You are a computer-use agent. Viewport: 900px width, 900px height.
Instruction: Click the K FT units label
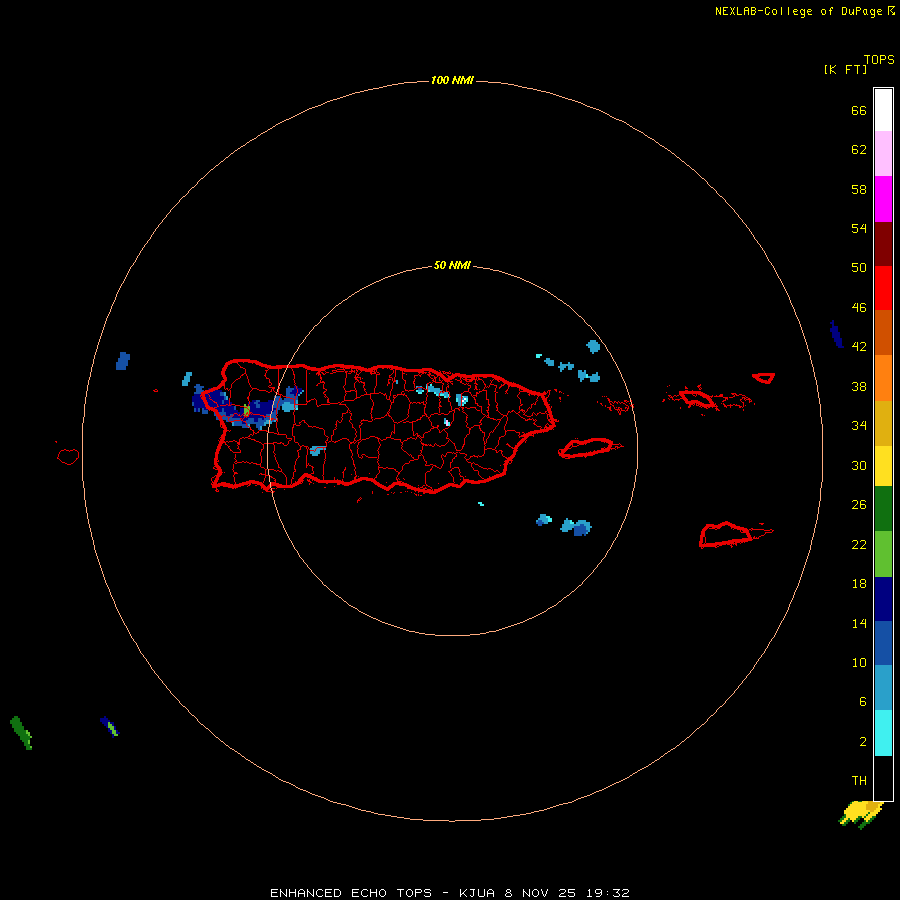[x=845, y=69]
